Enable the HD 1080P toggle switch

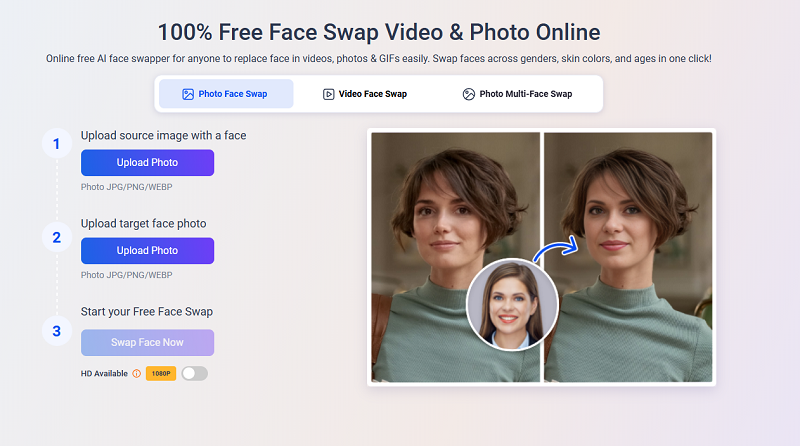194,373
